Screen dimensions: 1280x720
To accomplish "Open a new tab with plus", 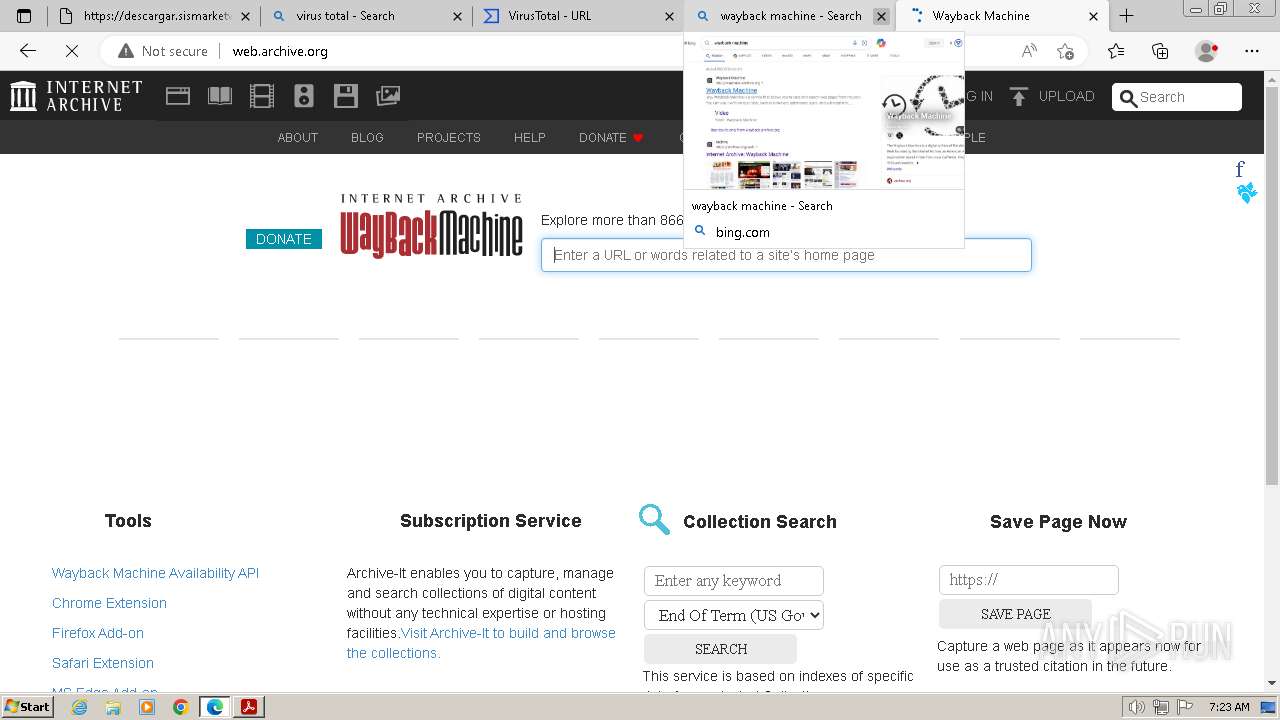I will (x=1126, y=16).
